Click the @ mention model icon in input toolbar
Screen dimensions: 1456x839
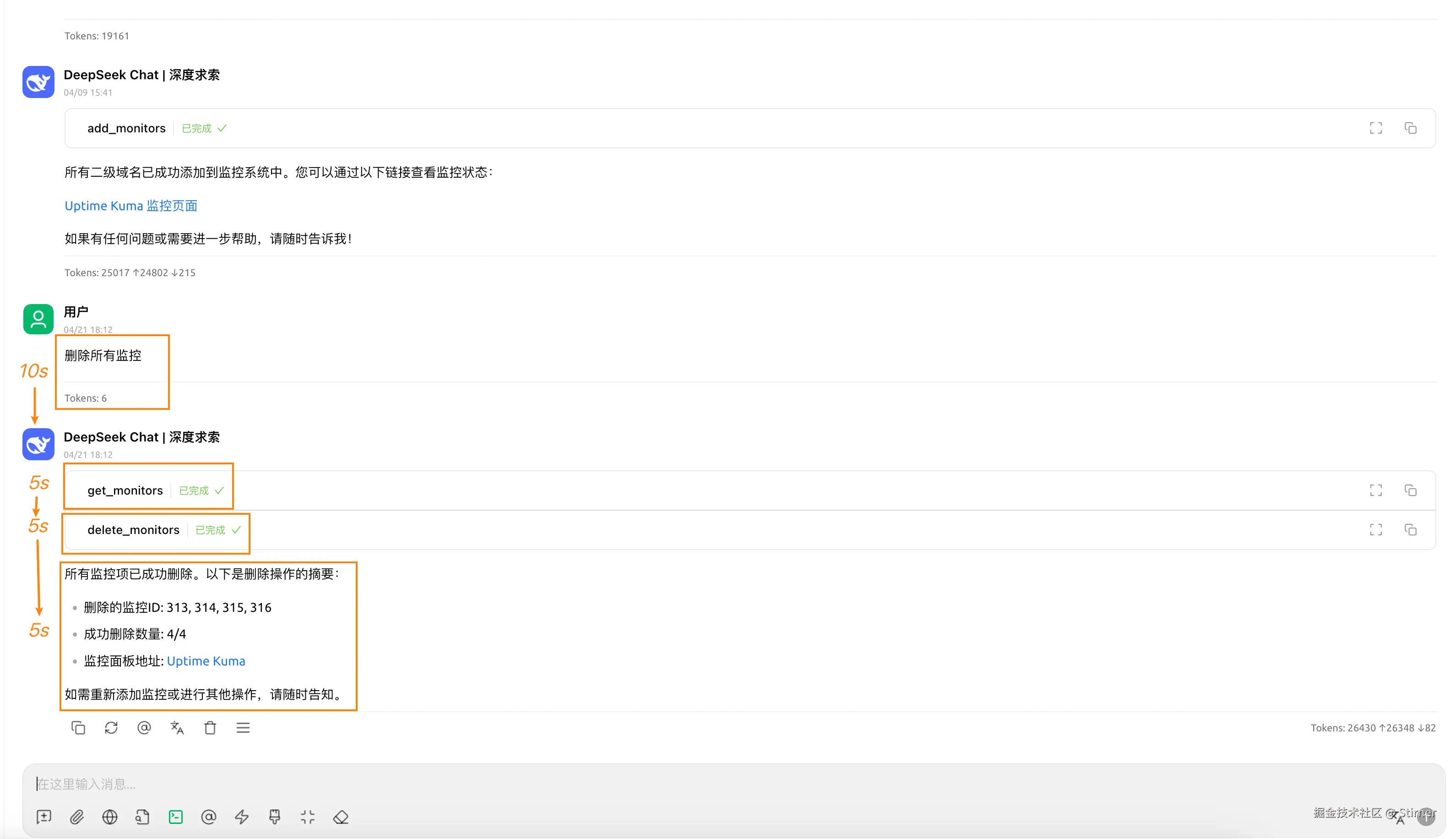208,817
